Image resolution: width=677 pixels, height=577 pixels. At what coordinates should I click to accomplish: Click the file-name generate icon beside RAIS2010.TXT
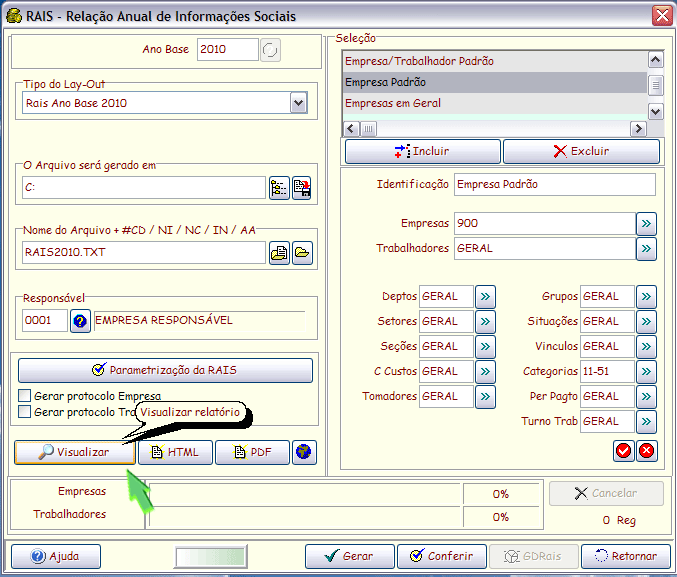coord(279,253)
